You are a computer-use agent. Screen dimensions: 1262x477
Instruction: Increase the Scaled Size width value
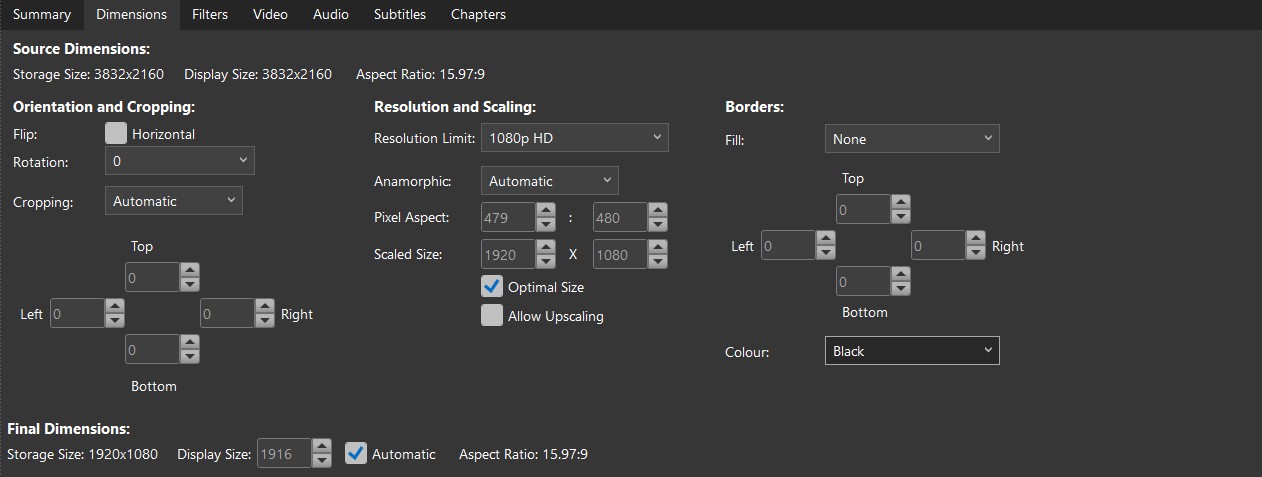point(546,248)
